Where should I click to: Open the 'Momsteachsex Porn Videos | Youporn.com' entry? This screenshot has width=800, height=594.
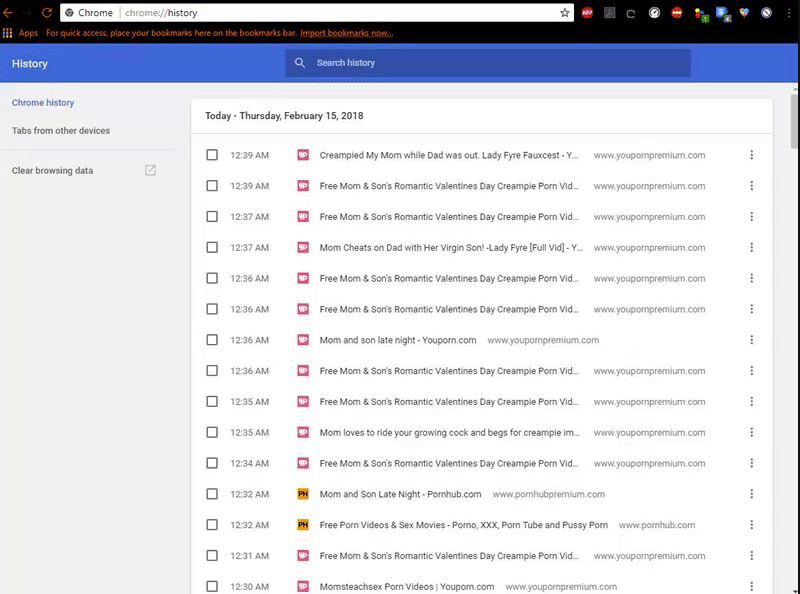point(407,586)
